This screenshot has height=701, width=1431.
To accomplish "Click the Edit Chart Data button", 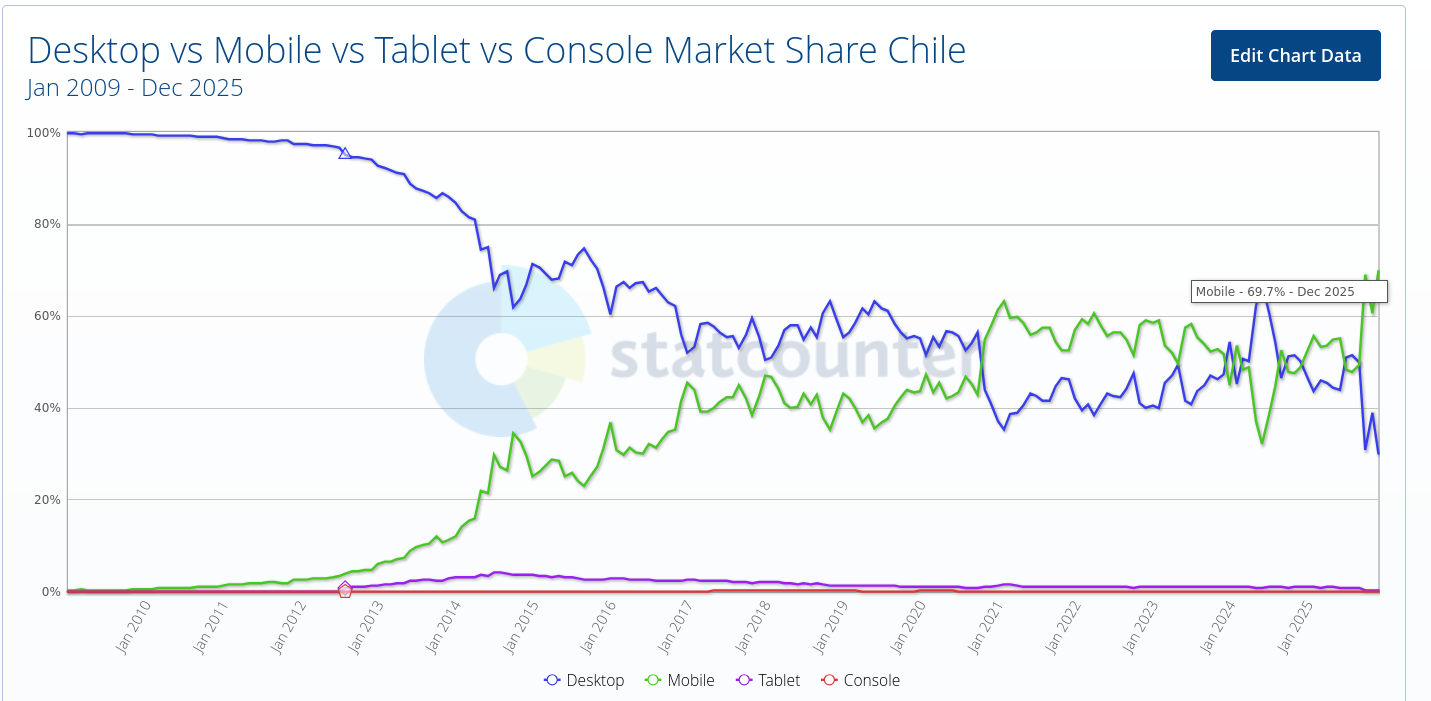I will (x=1295, y=55).
